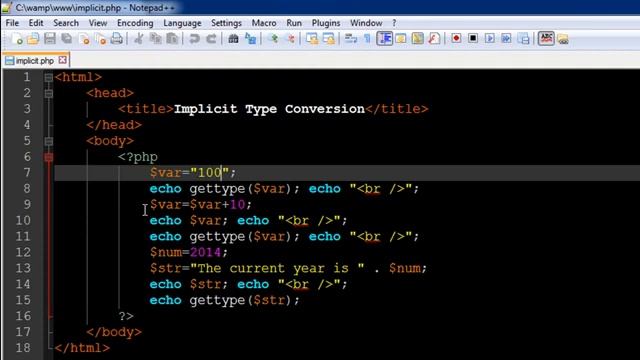Collapse the body block fold marker

pos(49,141)
